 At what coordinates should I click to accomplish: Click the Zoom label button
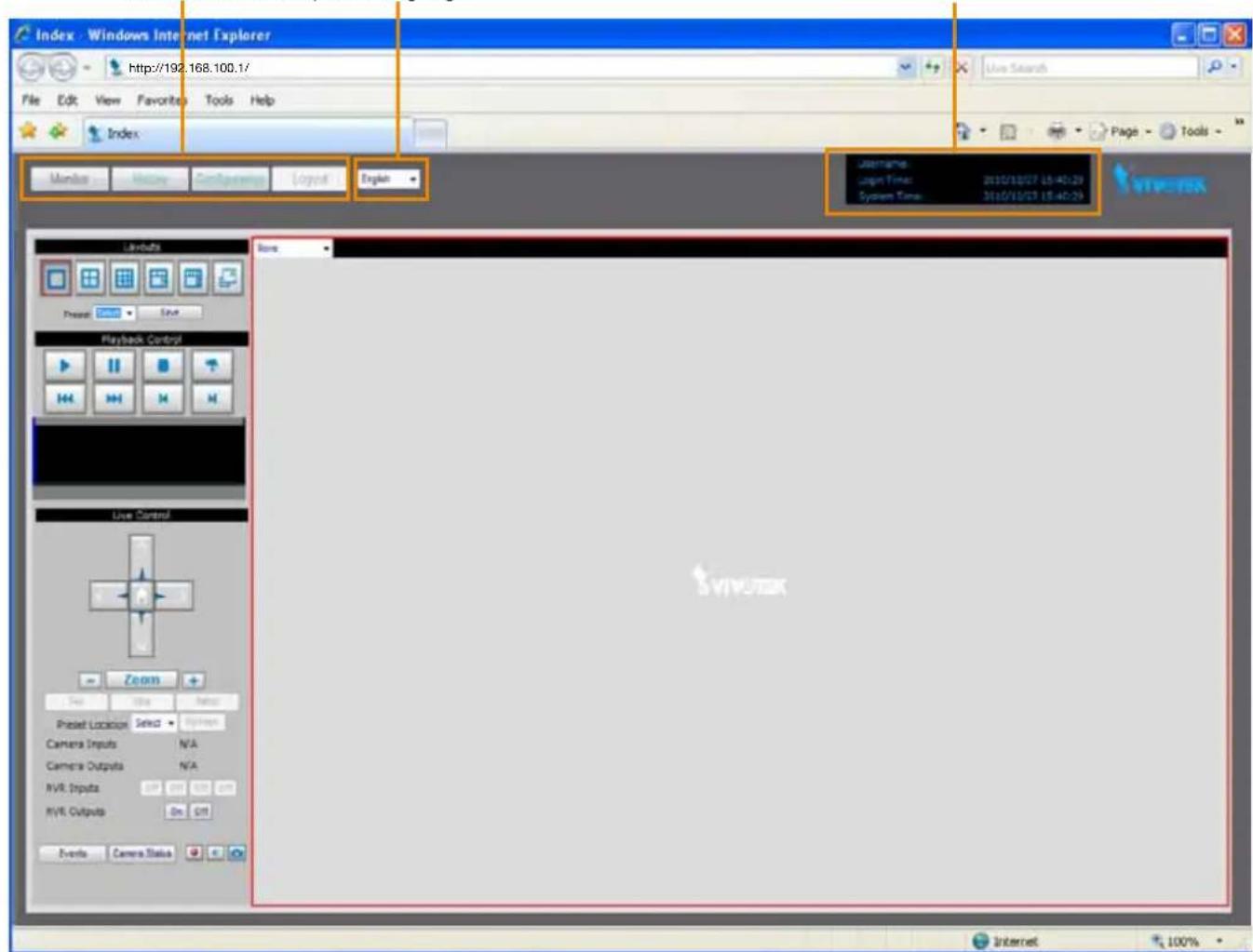pyautogui.click(x=141, y=680)
